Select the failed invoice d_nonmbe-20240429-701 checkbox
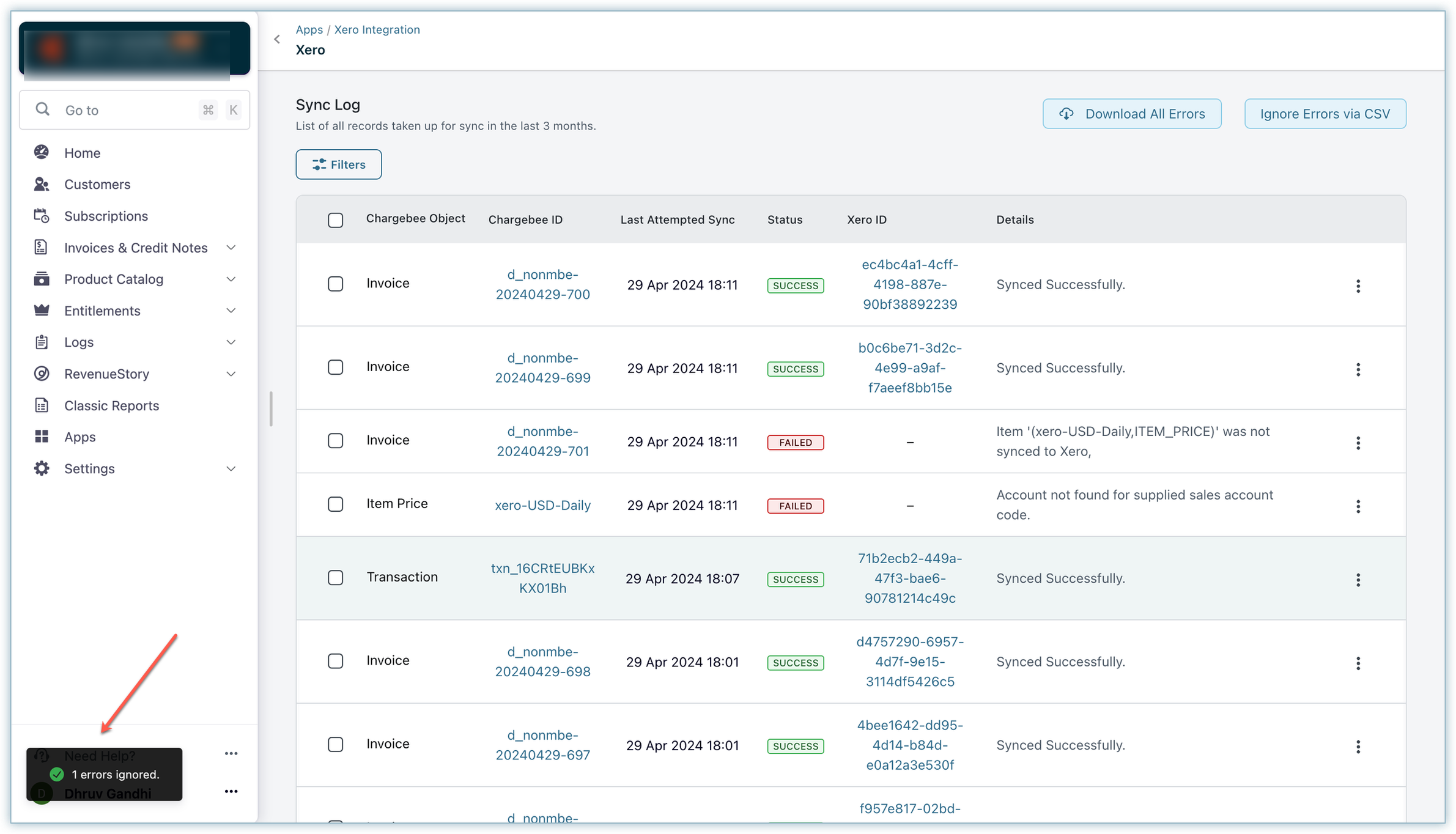Image resolution: width=1456 pixels, height=834 pixels. 335,441
